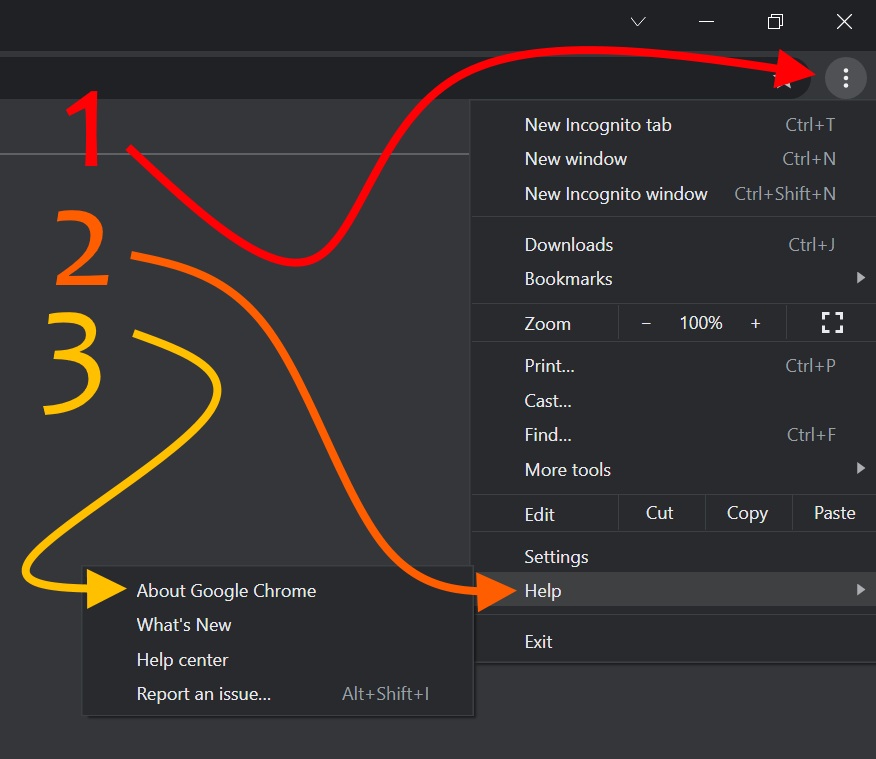Click the Cut button

click(661, 513)
